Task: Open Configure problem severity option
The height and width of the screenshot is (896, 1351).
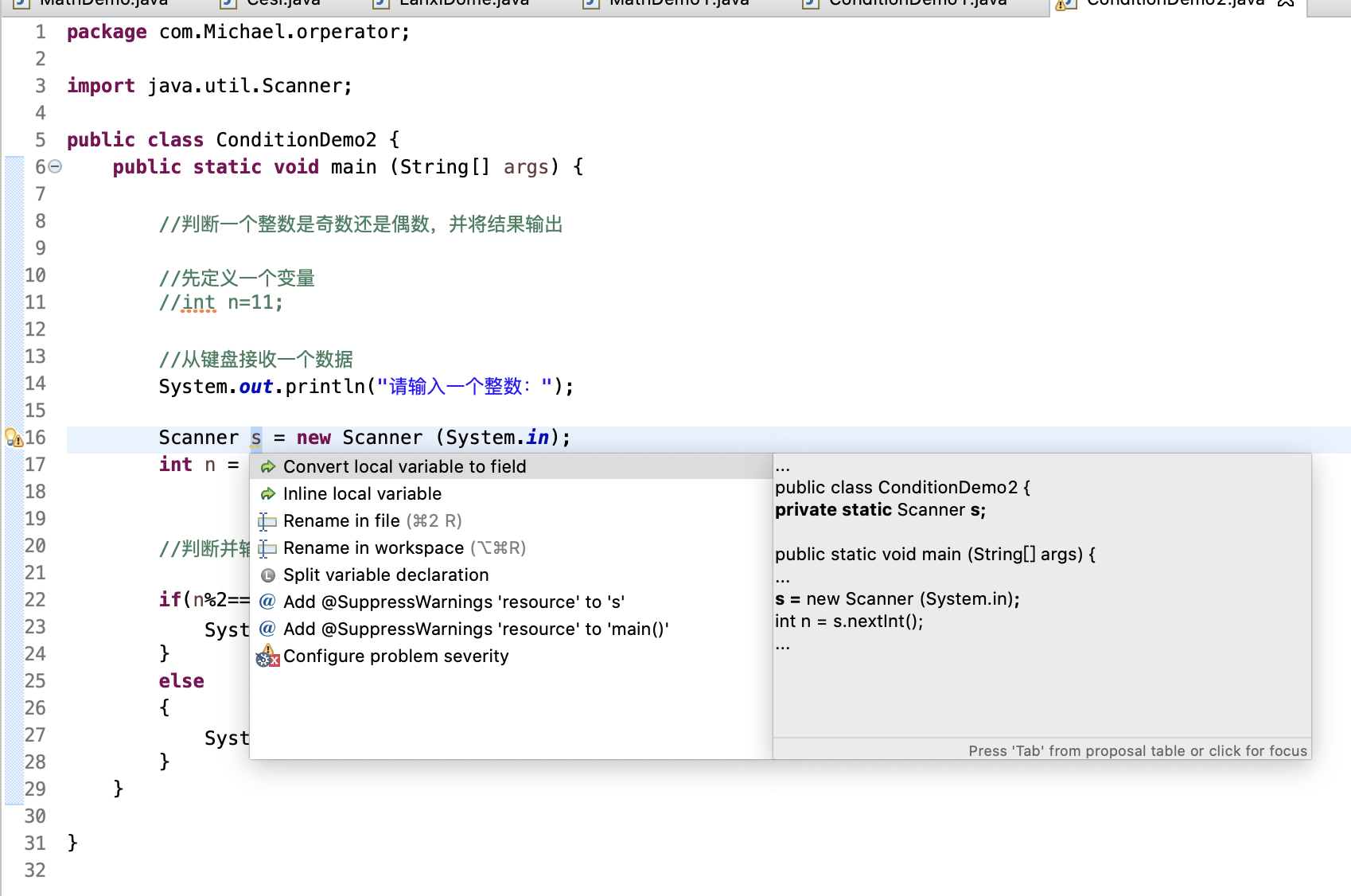Action: 511,656
